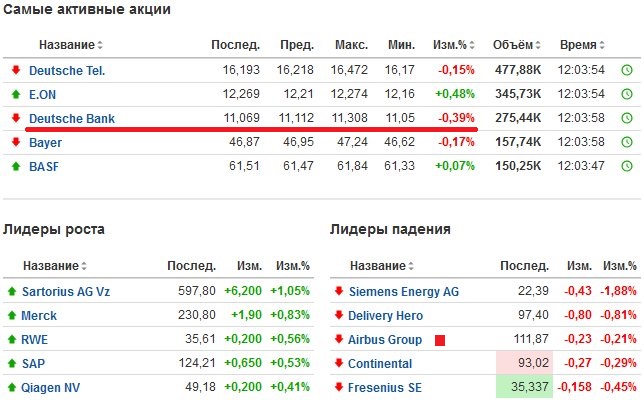Sort Лидеры падения table by Название
Viewport: 644px width, 400px height.
[x=382, y=266]
